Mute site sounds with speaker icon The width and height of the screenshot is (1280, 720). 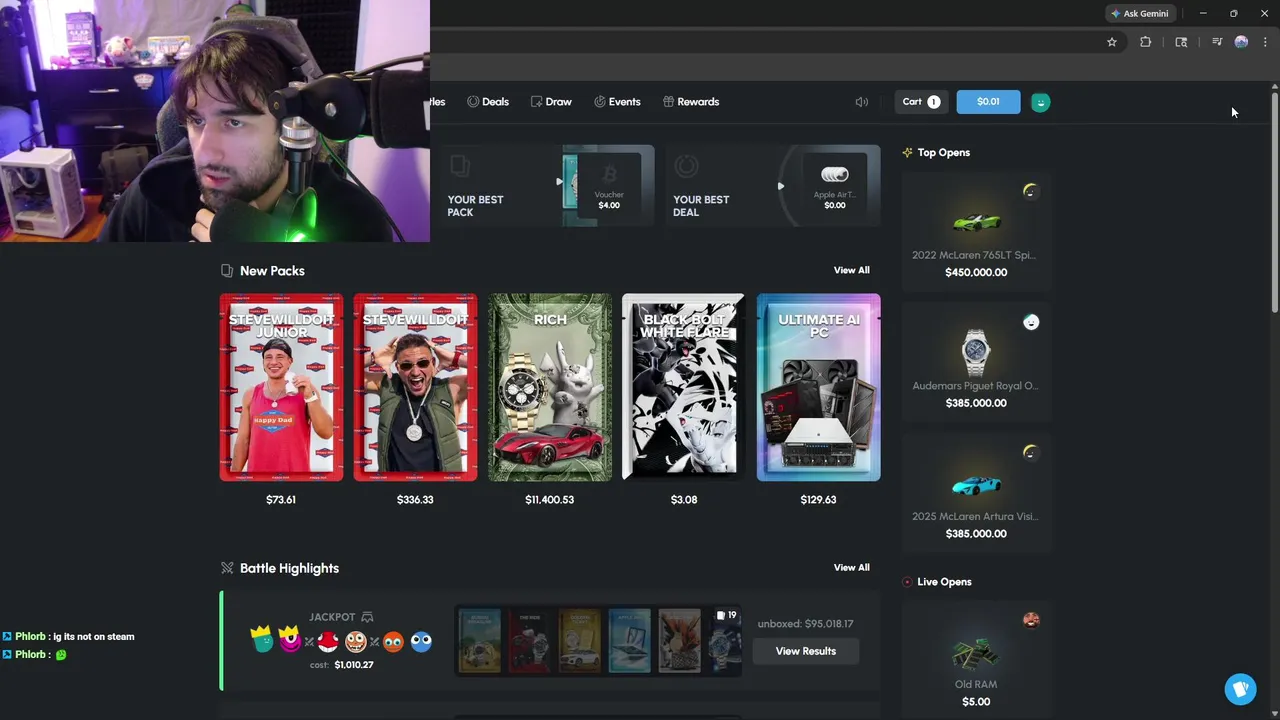tap(862, 102)
